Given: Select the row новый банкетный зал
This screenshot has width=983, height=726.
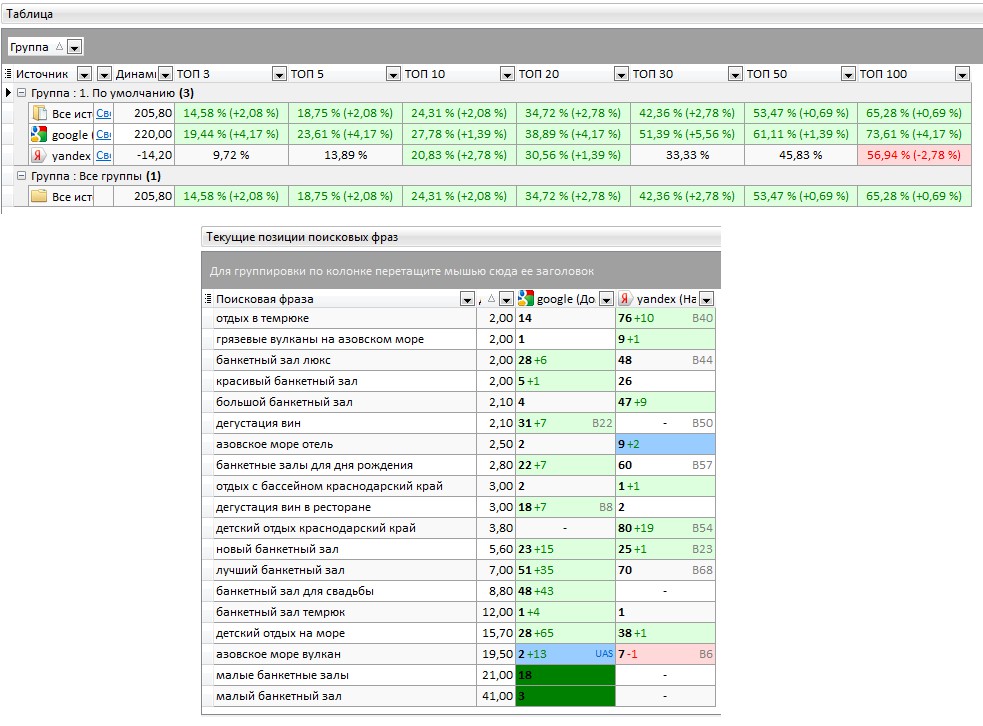Looking at the screenshot, I should tap(458, 549).
